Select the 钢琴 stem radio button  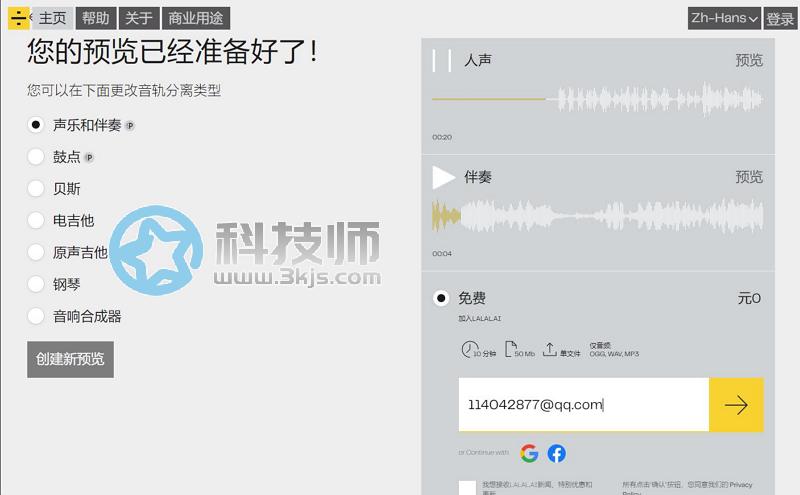[36, 284]
